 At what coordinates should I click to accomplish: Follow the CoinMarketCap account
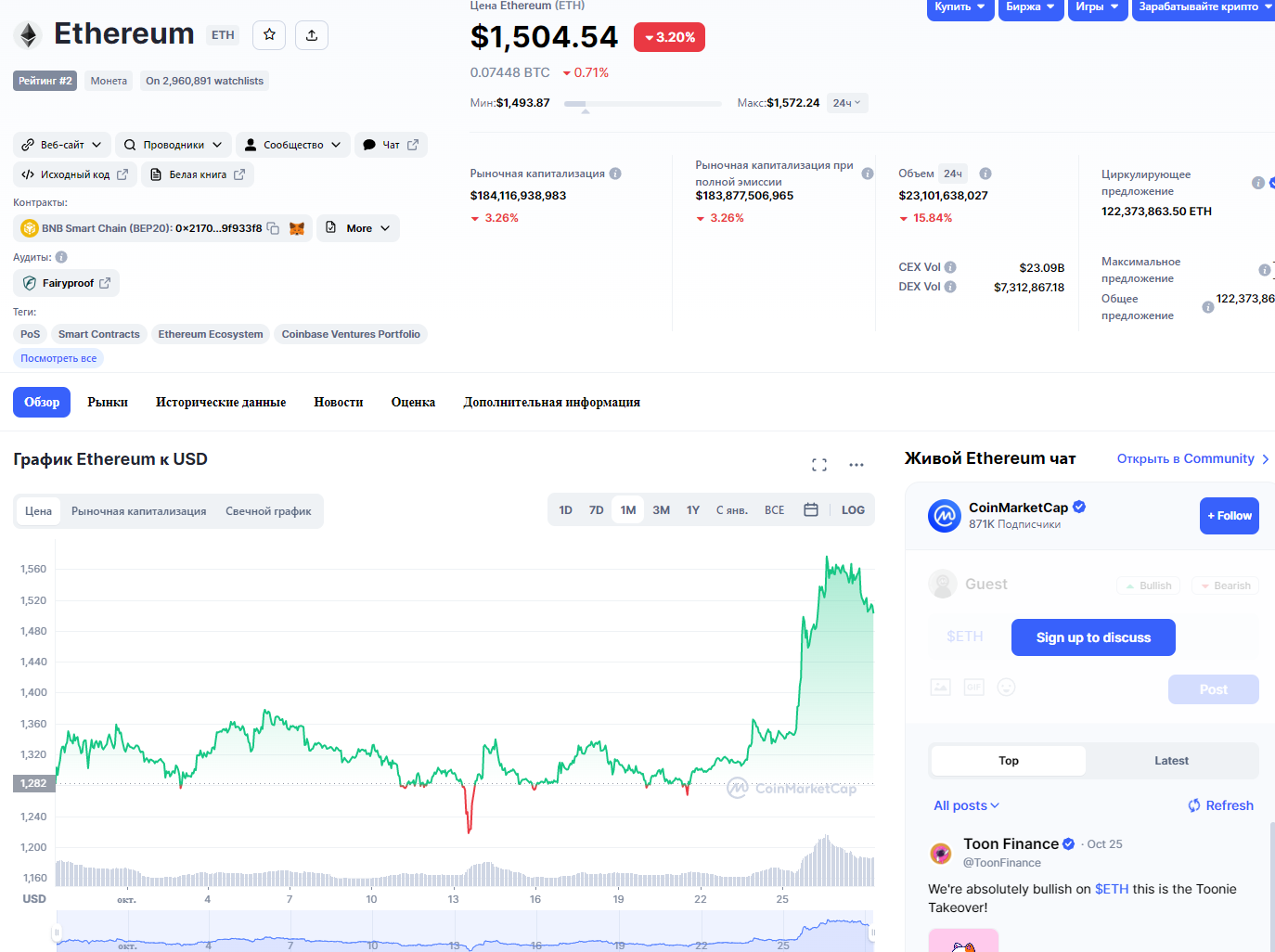1229,516
